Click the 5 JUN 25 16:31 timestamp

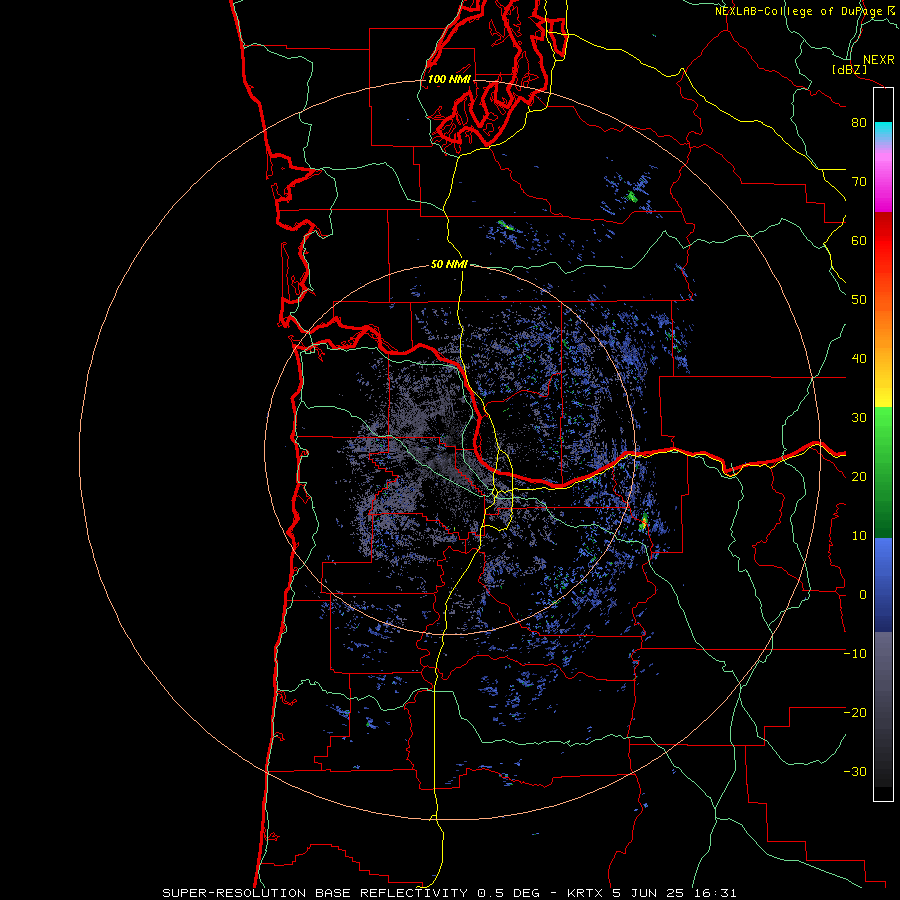tap(674, 893)
